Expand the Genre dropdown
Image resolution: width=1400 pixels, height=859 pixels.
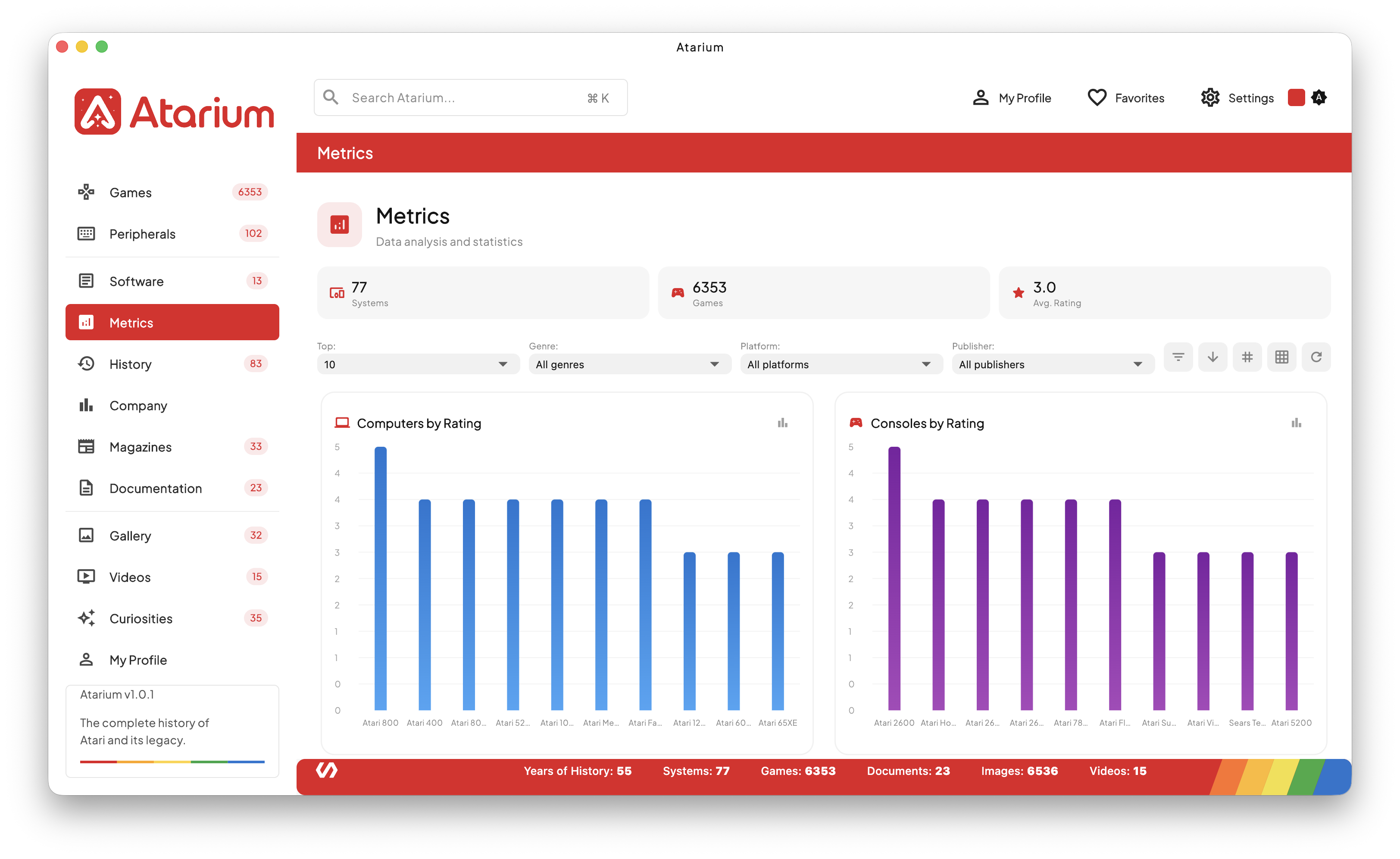[630, 364]
